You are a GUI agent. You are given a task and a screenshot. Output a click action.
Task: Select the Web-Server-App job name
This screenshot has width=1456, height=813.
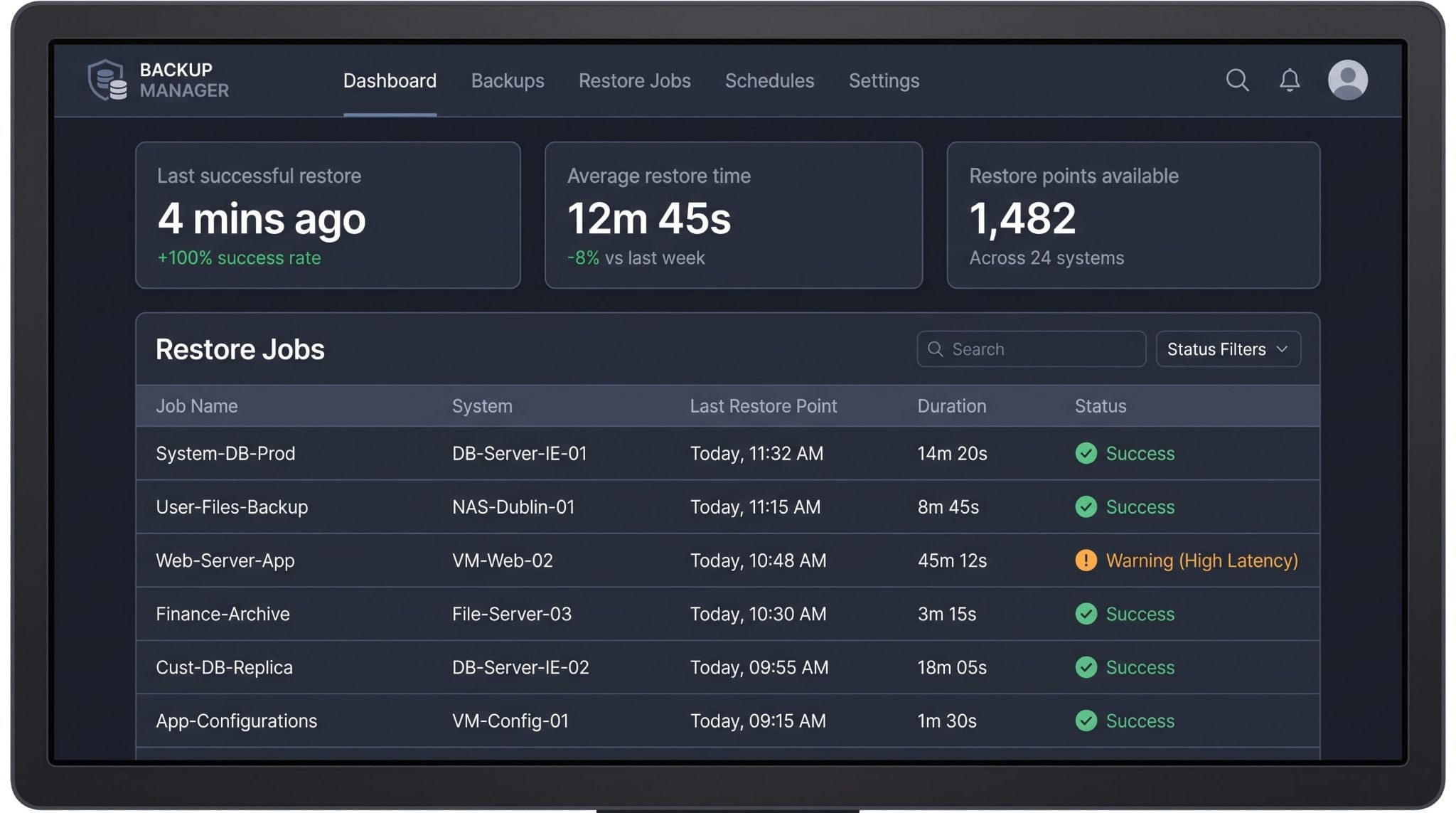tap(225, 560)
